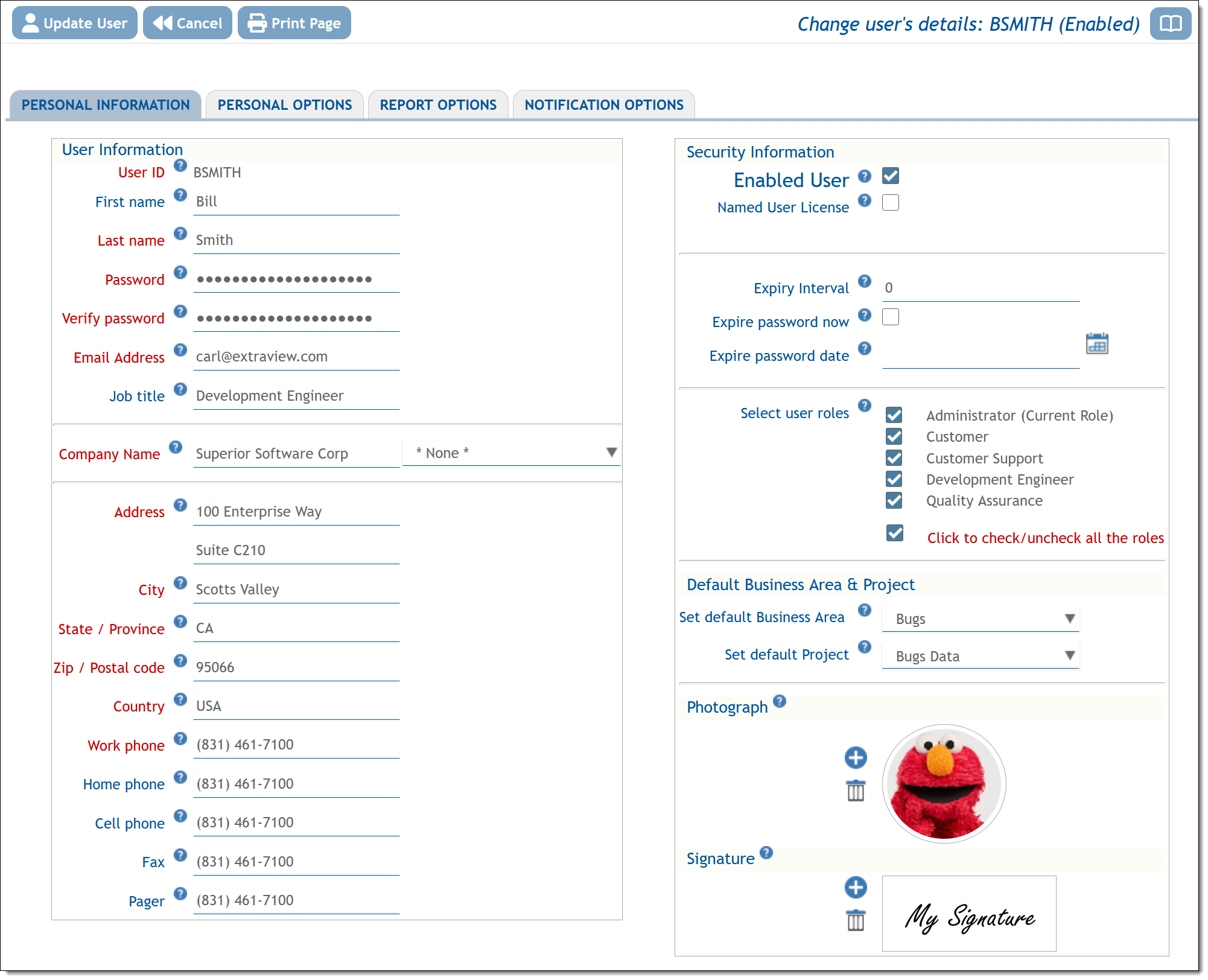Click help icon beside State / Province
The height and width of the screenshot is (980, 1208).
point(180,622)
